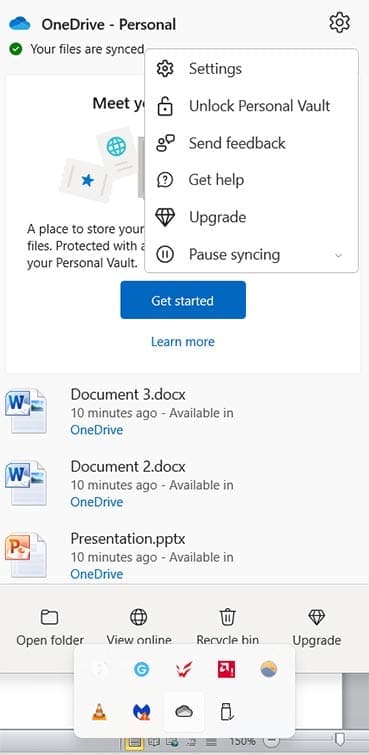Open Document 3.docx file name
This screenshot has height=755, width=369.
[128, 394]
